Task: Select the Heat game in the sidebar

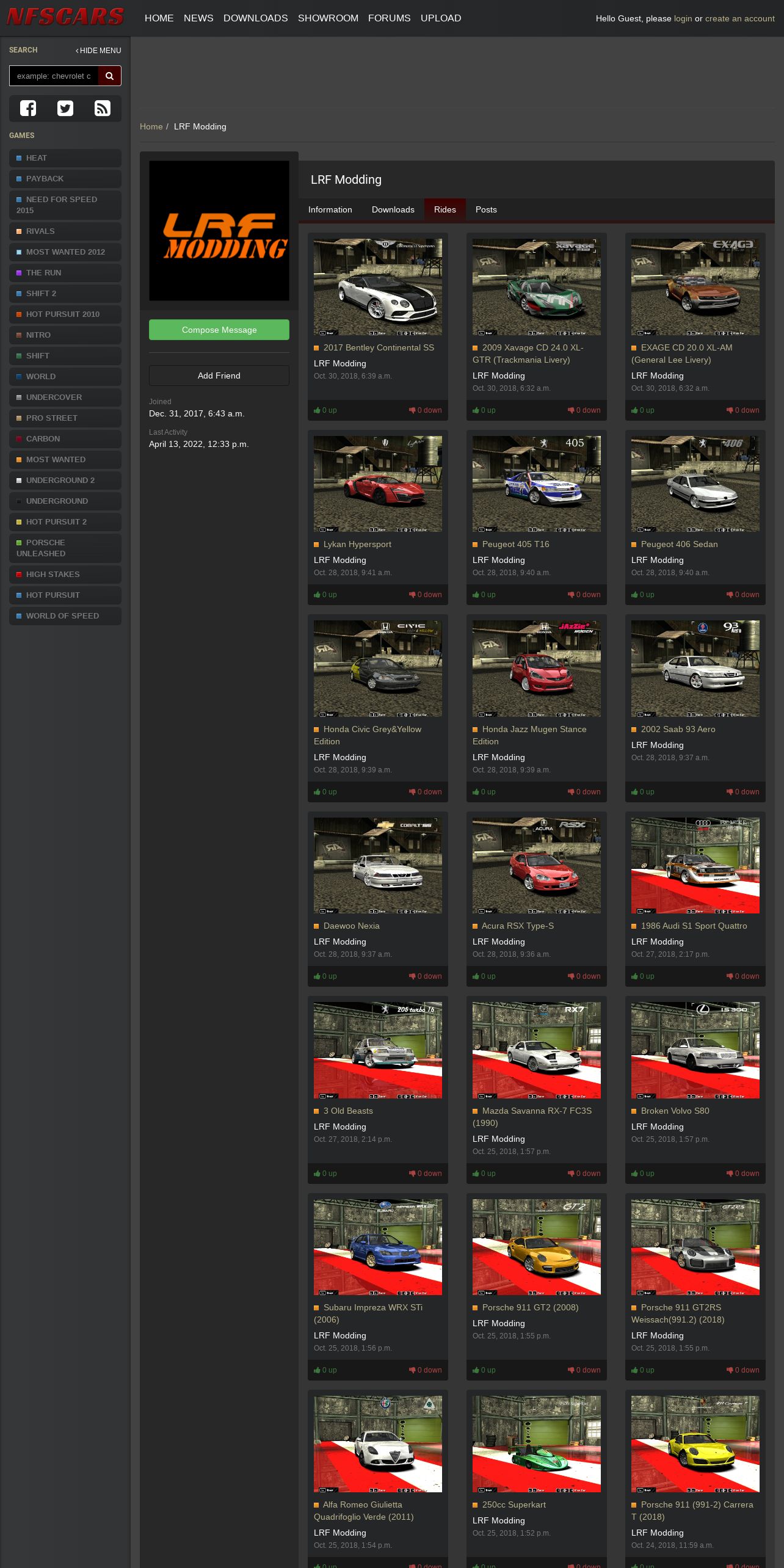Action: click(65, 158)
